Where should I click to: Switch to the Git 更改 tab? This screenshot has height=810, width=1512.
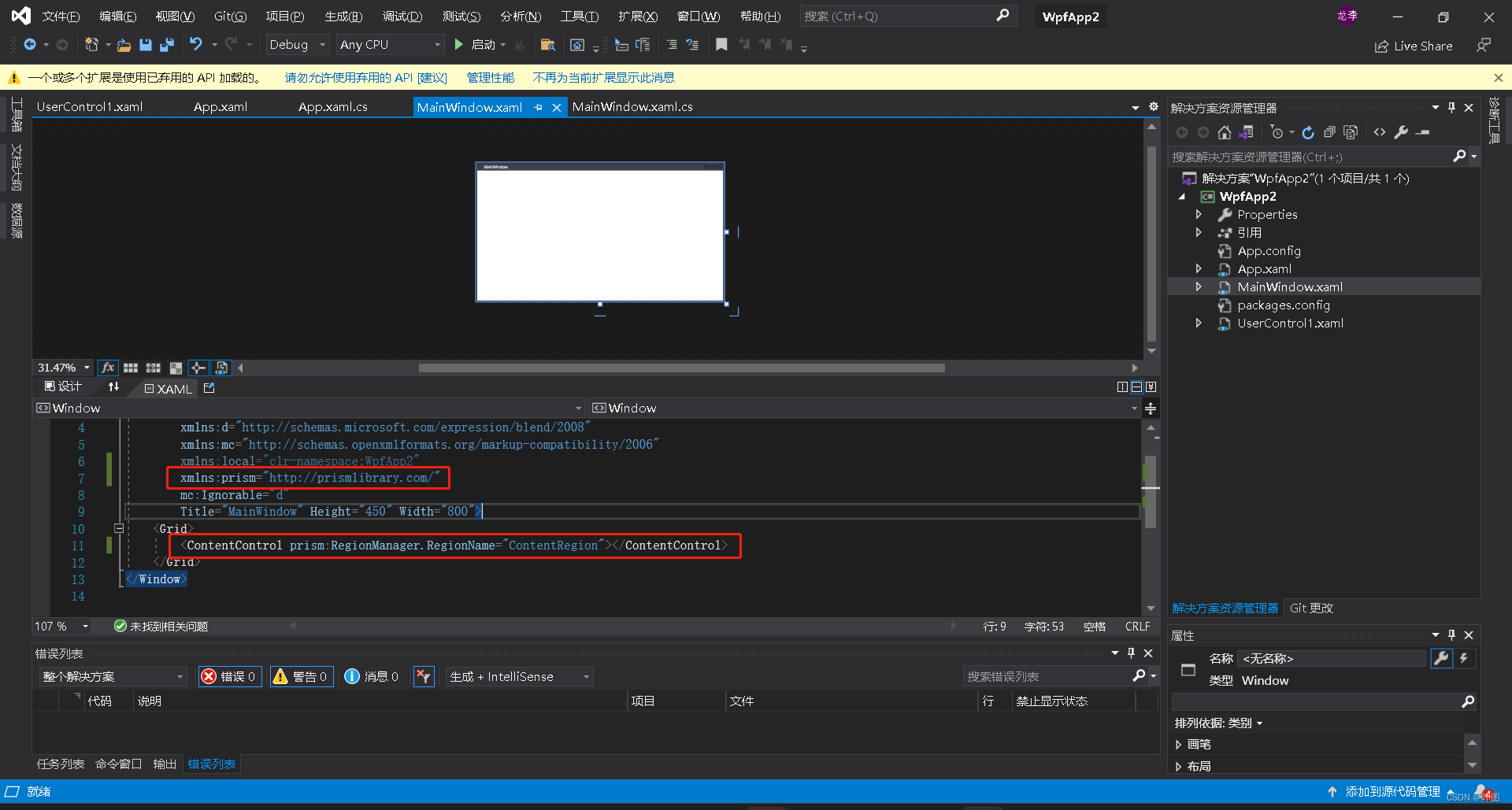pyautogui.click(x=1311, y=608)
